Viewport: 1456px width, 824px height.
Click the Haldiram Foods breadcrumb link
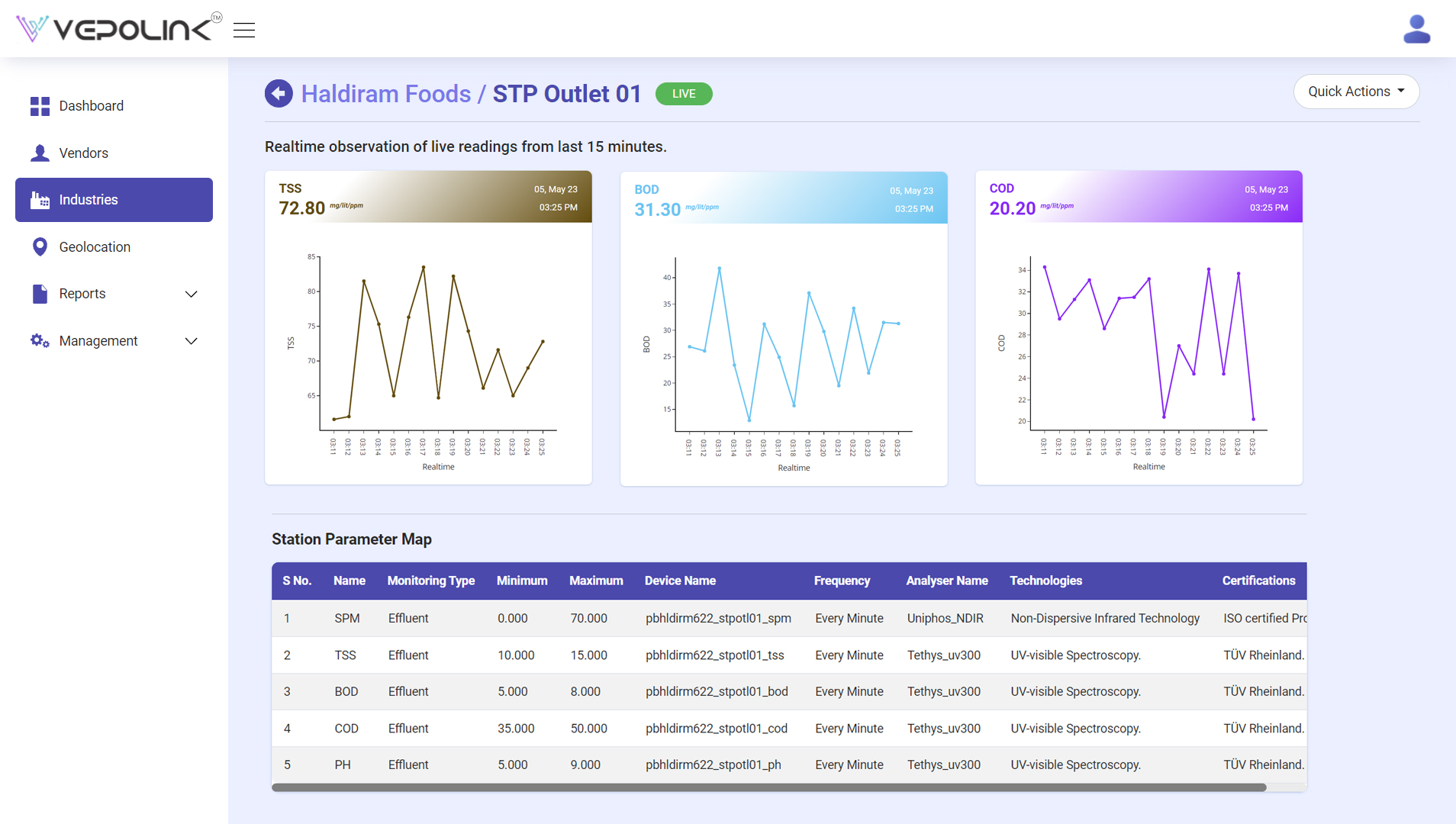click(x=386, y=94)
